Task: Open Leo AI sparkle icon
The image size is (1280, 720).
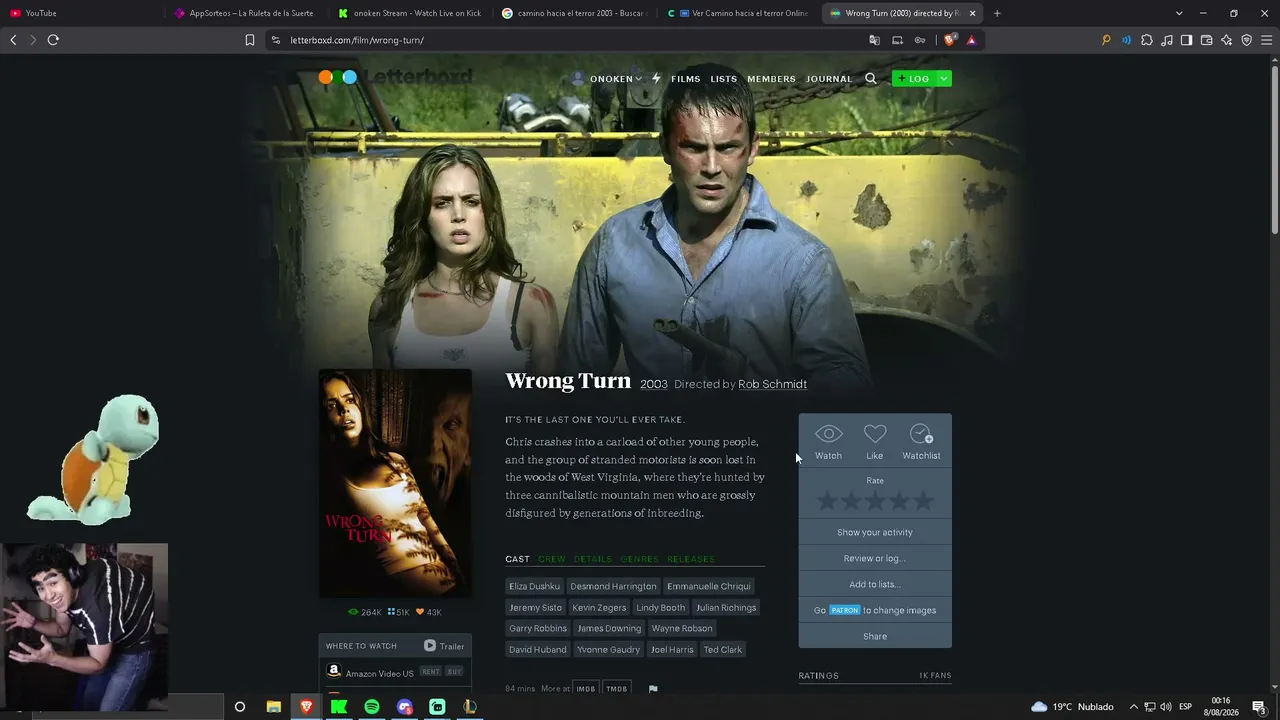Action: [1227, 40]
